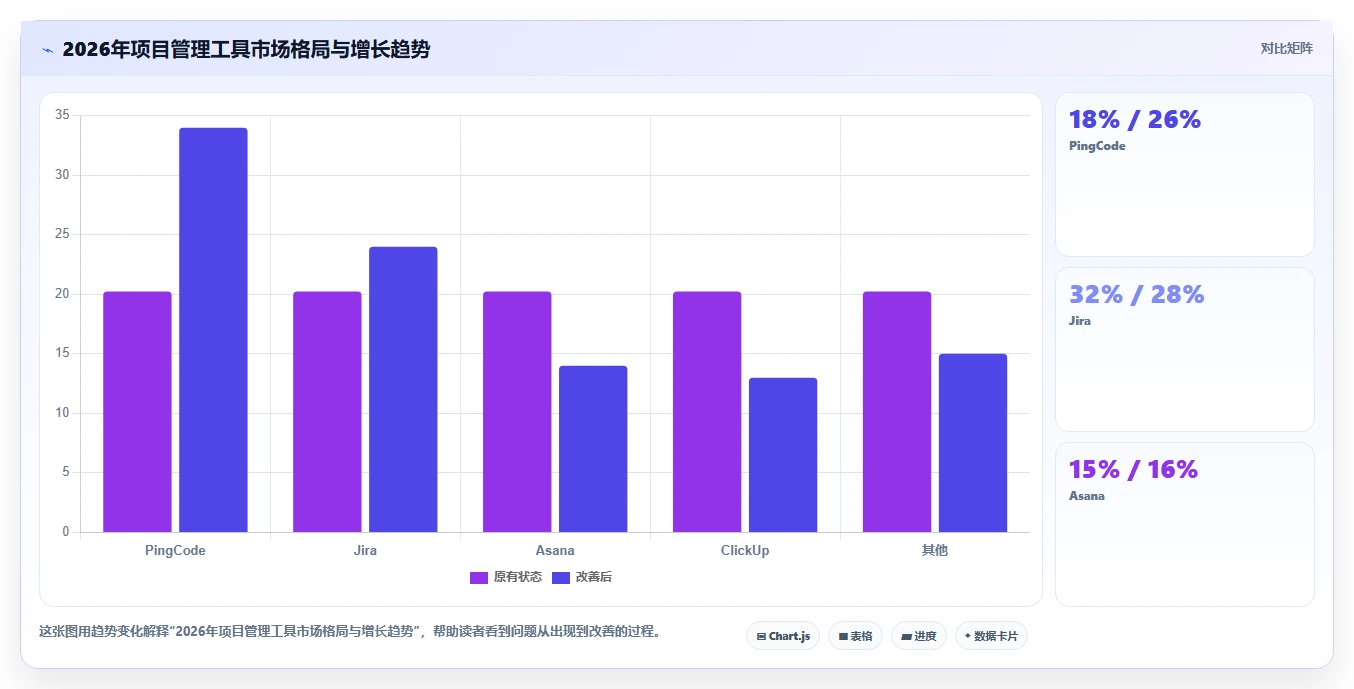Image resolution: width=1354 pixels, height=689 pixels.
Task: Open the PingCode 18% / 26% card
Action: tap(1185, 175)
